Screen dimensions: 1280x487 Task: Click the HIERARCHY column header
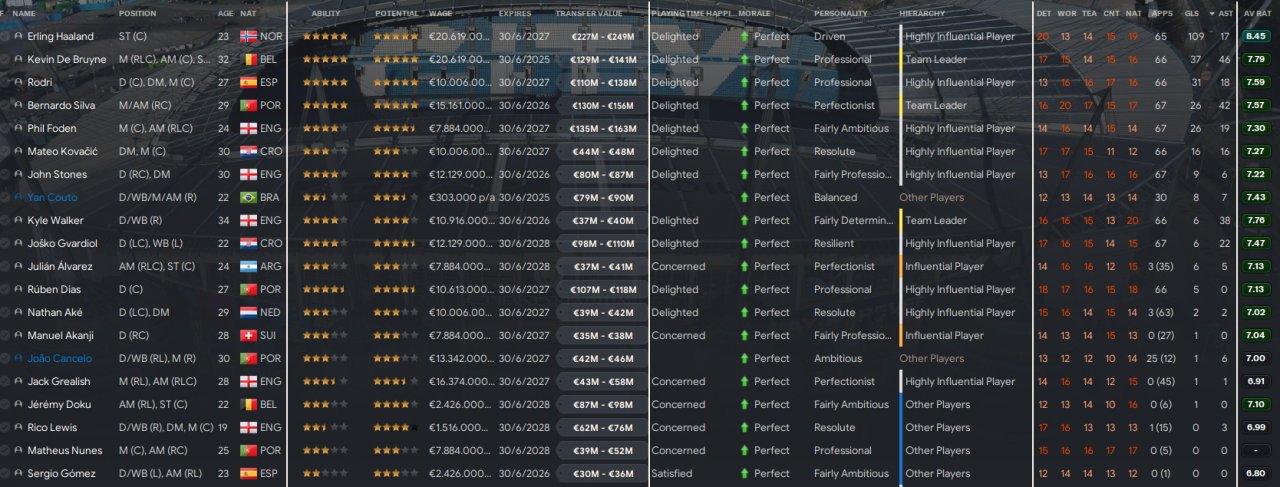point(922,14)
